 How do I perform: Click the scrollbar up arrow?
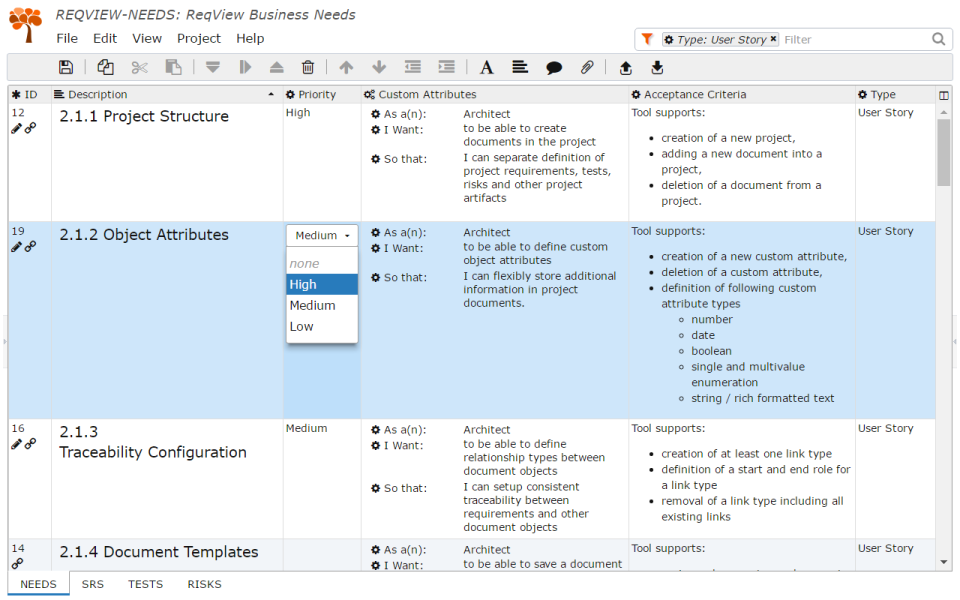pyautogui.click(x=943, y=112)
